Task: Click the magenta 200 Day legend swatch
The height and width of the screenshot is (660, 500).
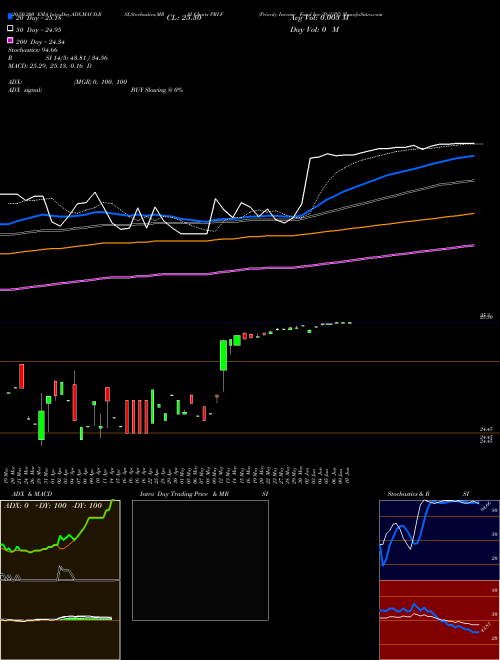Action: point(10,40)
